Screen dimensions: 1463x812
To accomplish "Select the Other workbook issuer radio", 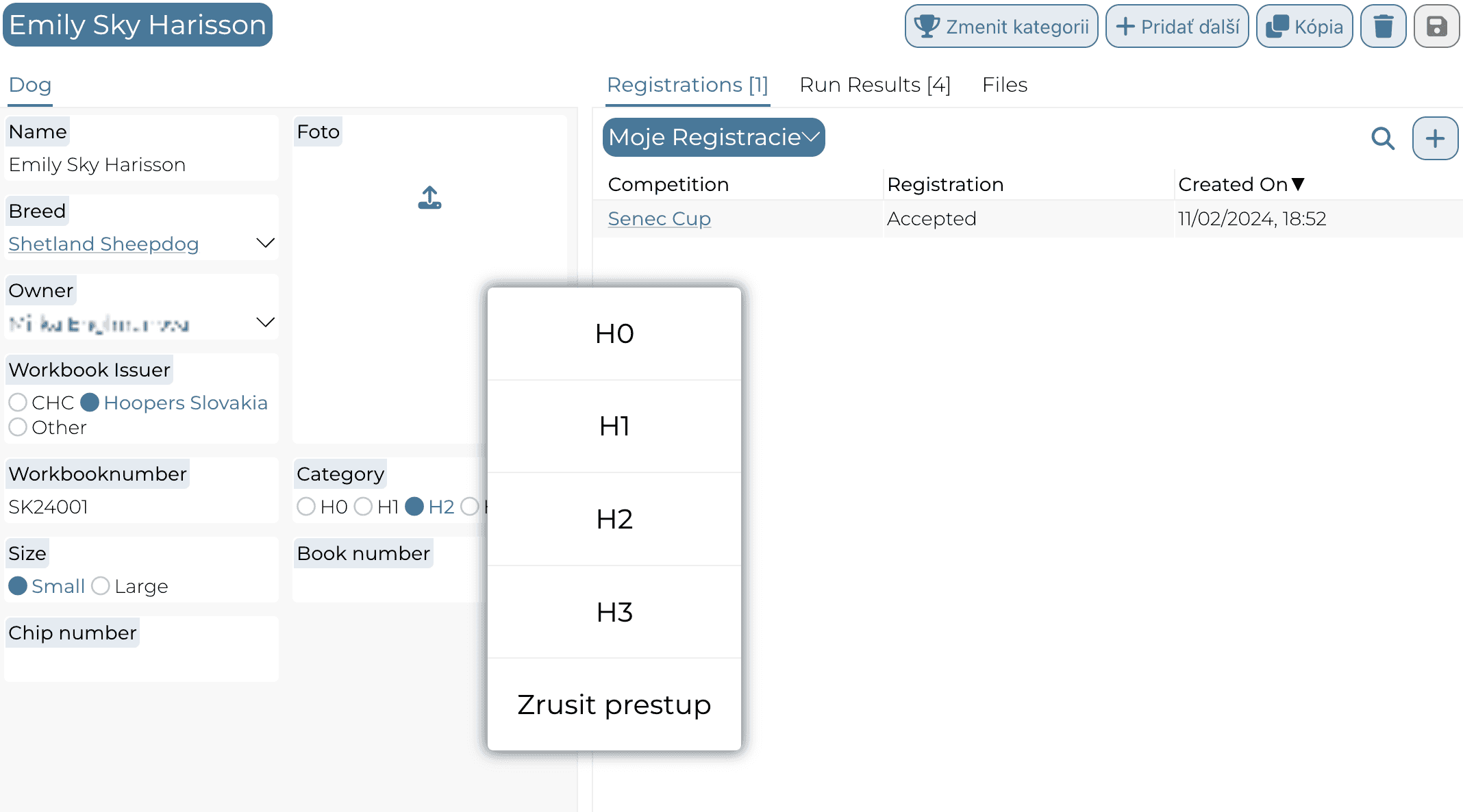I will click(18, 427).
